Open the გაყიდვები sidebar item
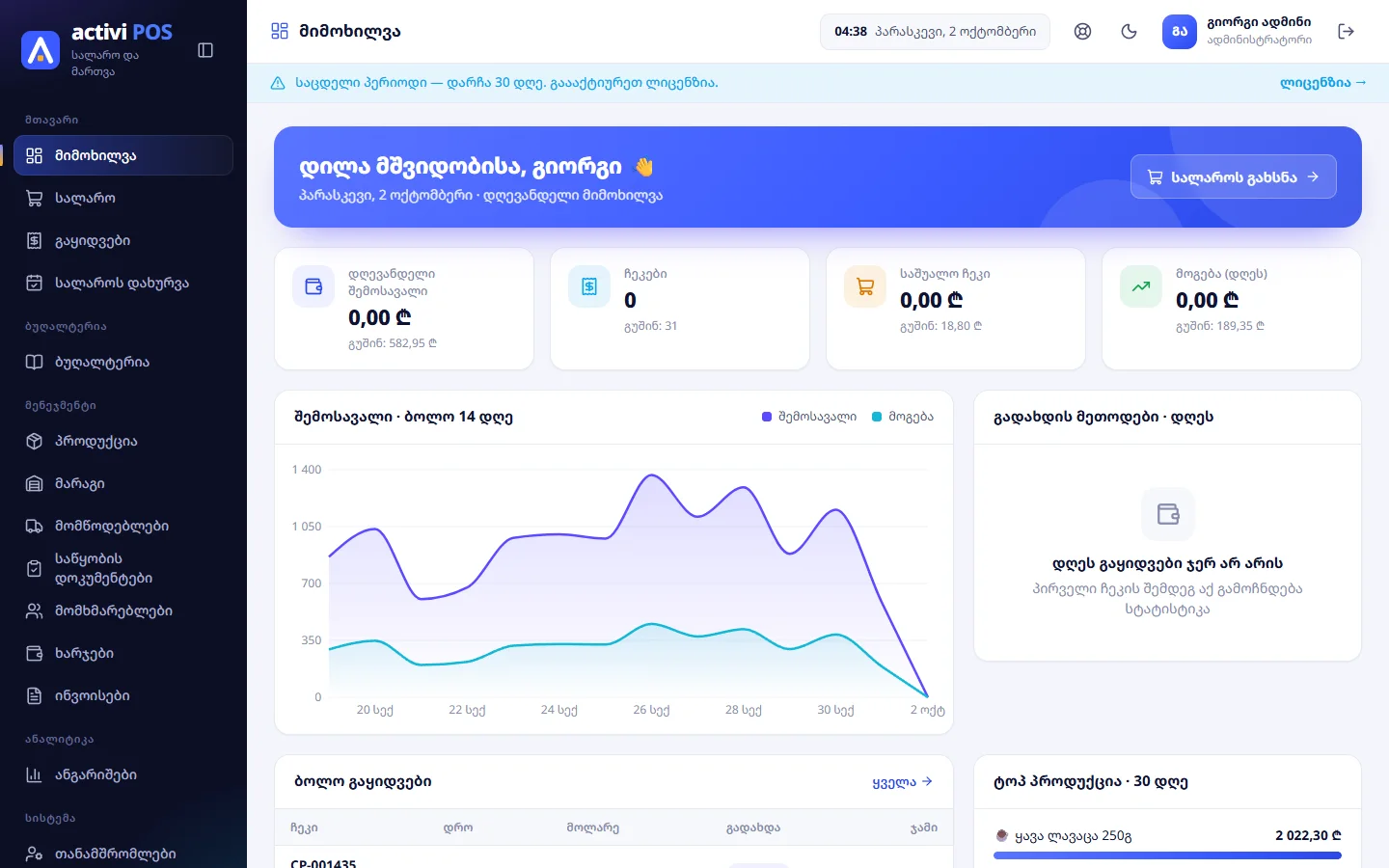This screenshot has width=1389, height=868. tap(123, 240)
